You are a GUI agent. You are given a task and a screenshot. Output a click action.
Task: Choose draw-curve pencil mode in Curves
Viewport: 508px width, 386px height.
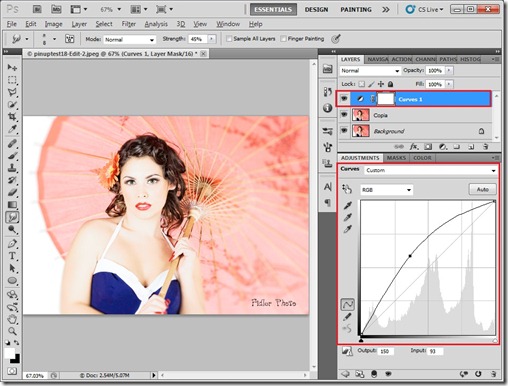(347, 317)
